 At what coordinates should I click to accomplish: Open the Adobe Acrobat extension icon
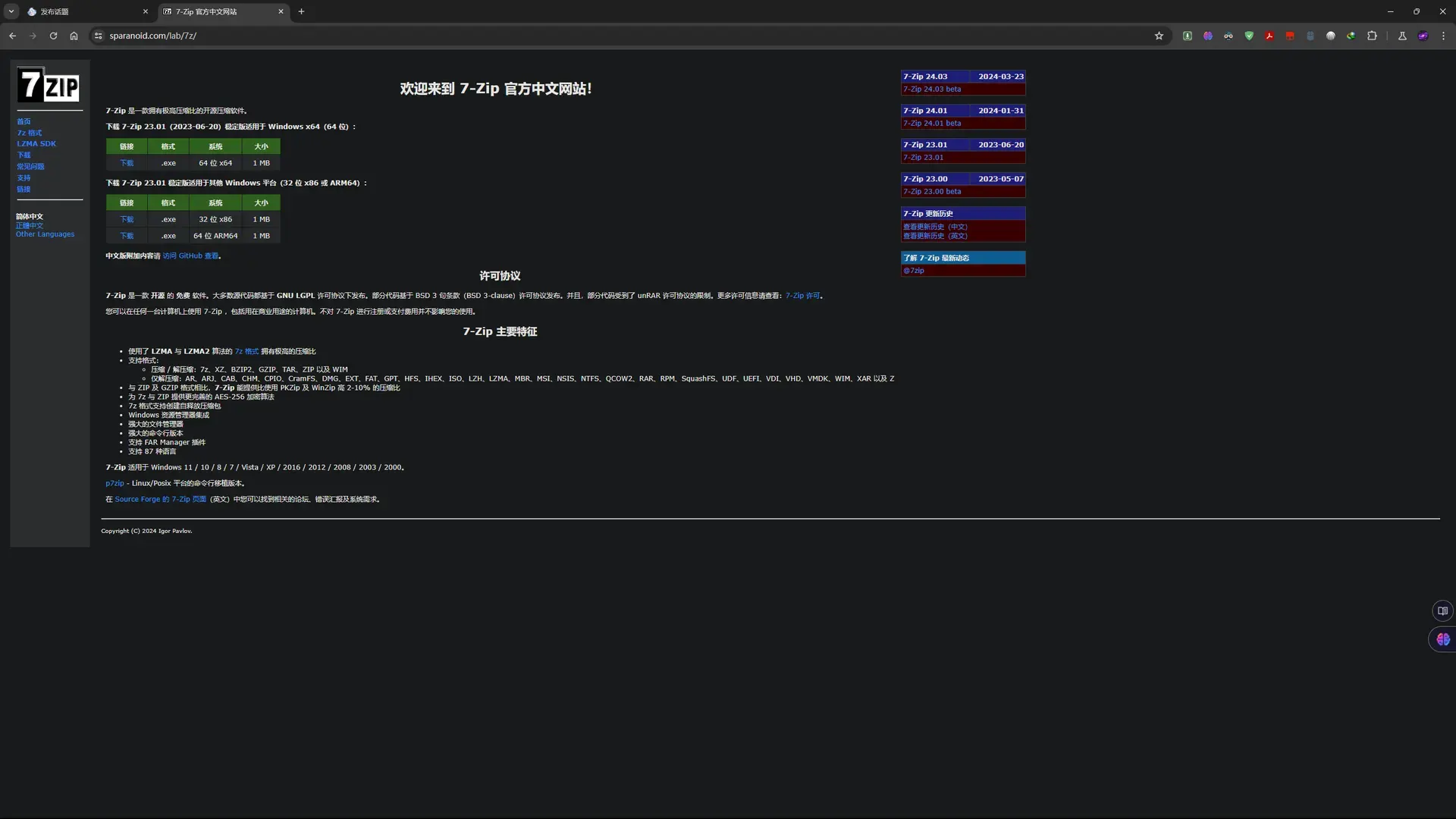click(x=1269, y=36)
